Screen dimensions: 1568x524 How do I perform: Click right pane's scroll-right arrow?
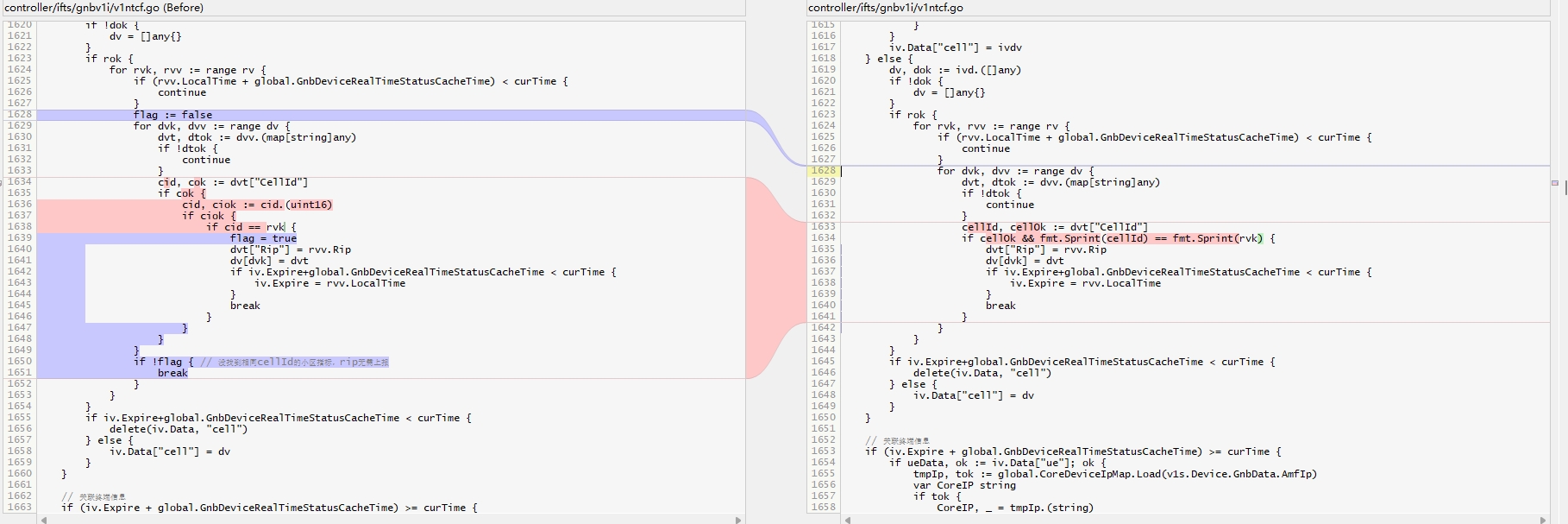click(1544, 520)
